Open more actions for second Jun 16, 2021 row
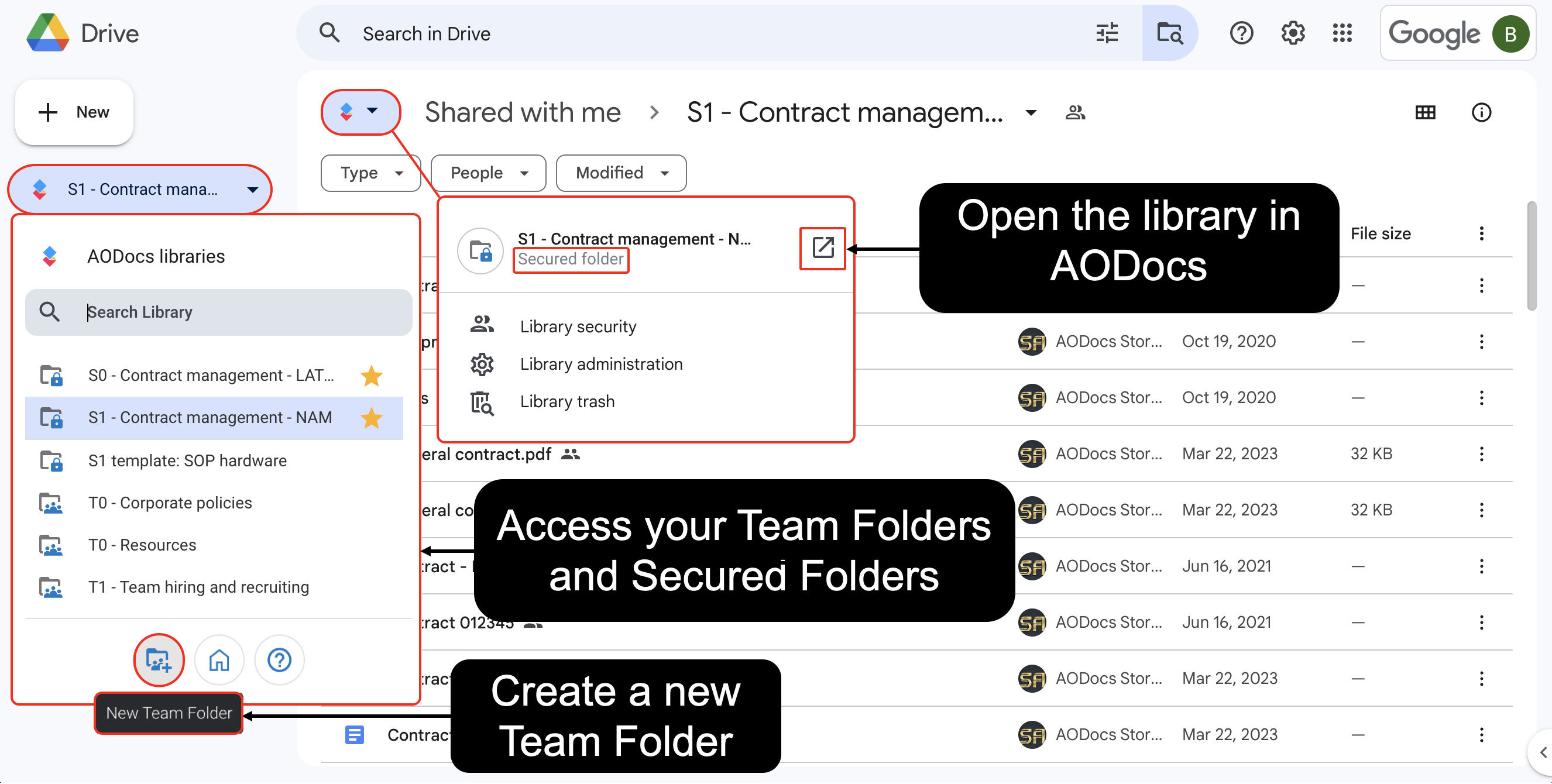 pyautogui.click(x=1481, y=623)
